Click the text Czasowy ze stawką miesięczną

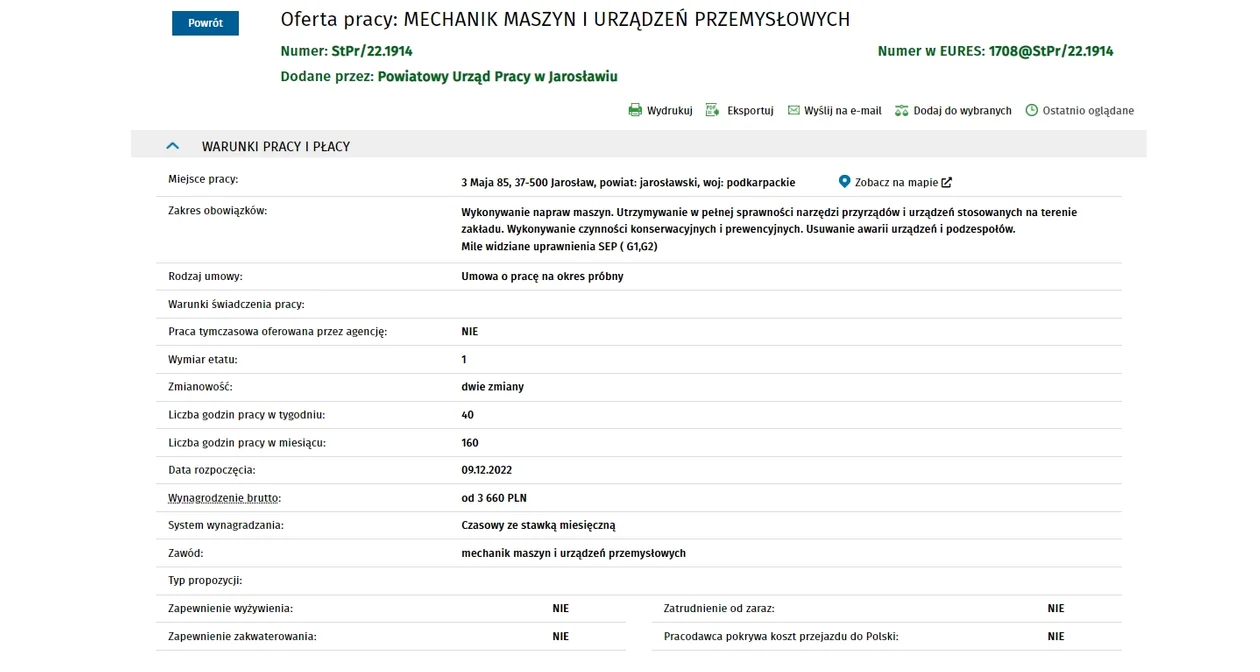538,526
